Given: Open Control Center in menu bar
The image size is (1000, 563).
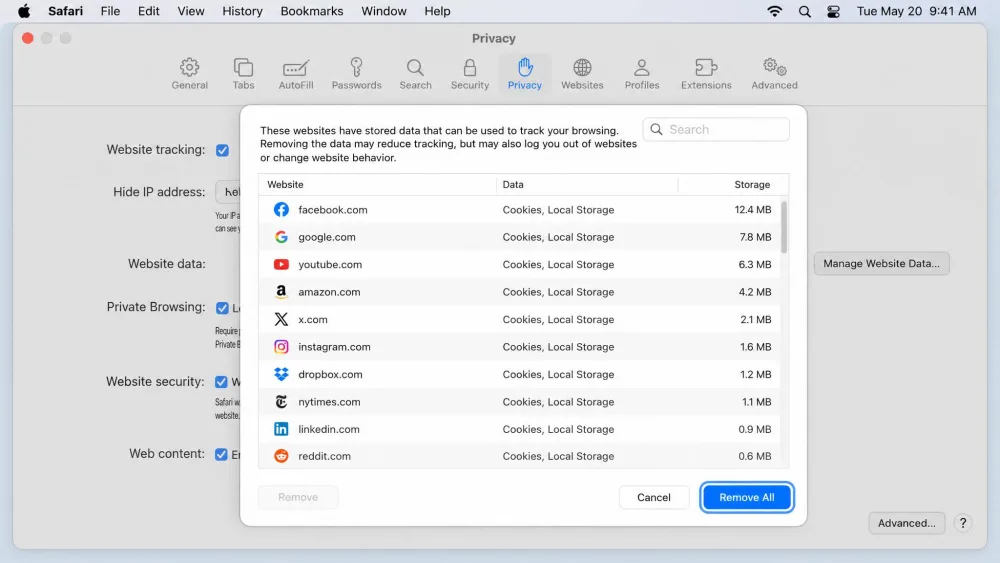Looking at the screenshot, I should [x=834, y=11].
